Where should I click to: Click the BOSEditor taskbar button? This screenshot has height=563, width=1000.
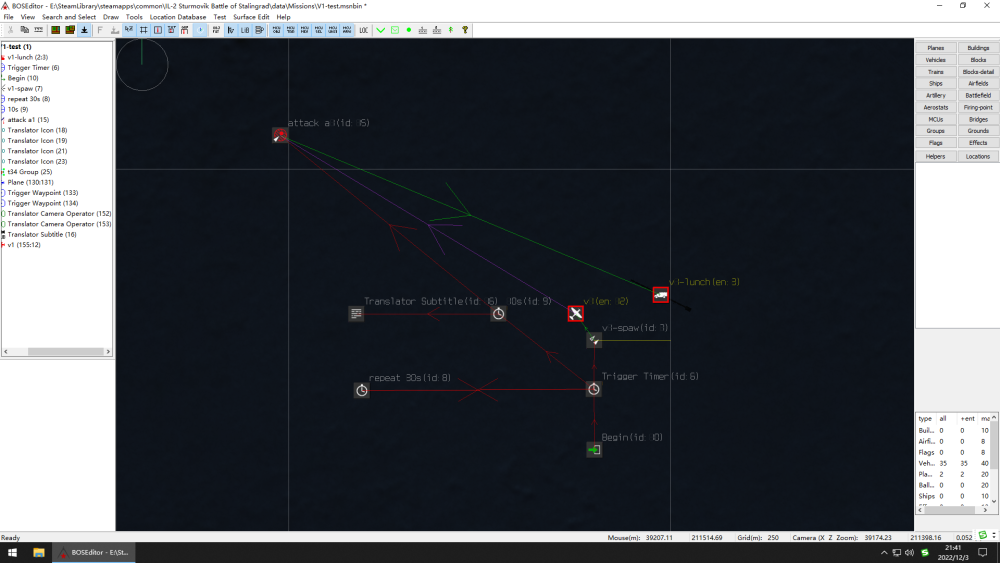(x=94, y=552)
